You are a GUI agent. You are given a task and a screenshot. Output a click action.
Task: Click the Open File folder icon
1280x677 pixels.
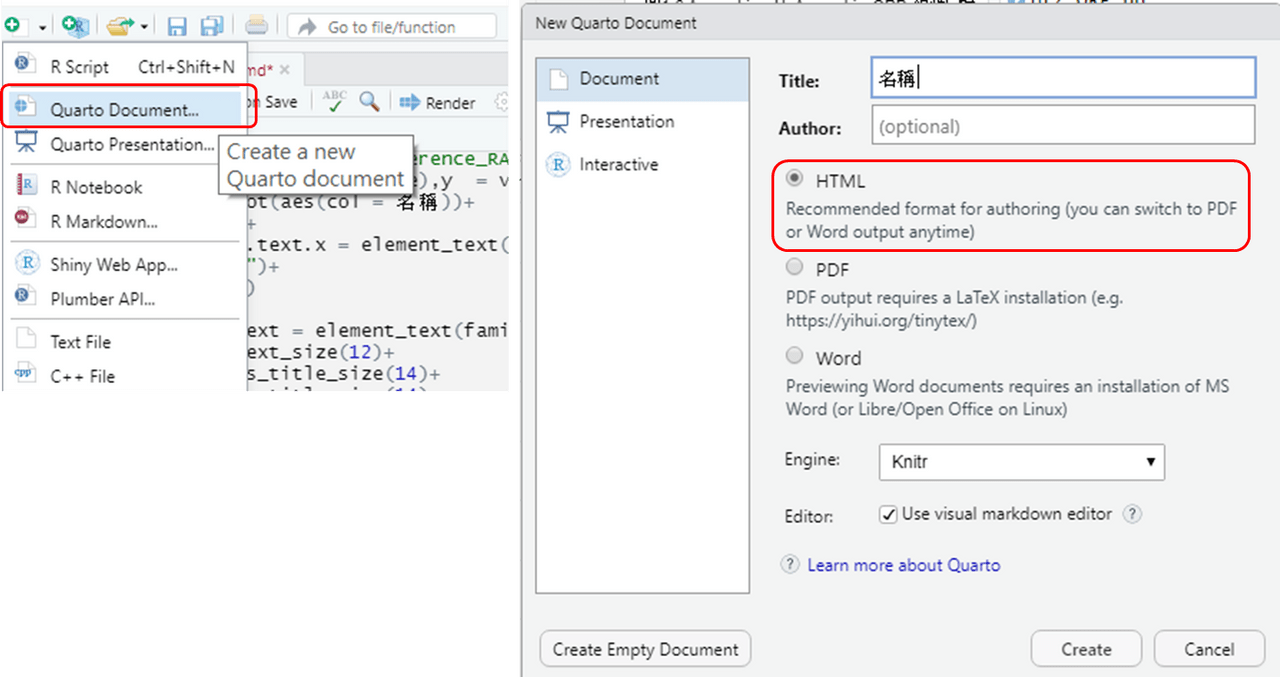tap(120, 26)
